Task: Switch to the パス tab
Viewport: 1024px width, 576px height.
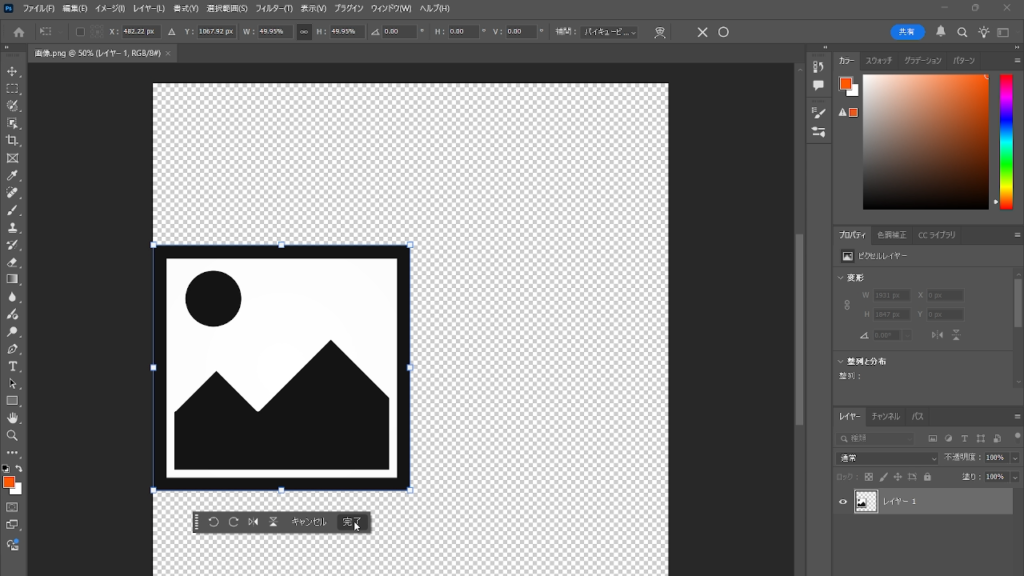Action: [x=918, y=416]
